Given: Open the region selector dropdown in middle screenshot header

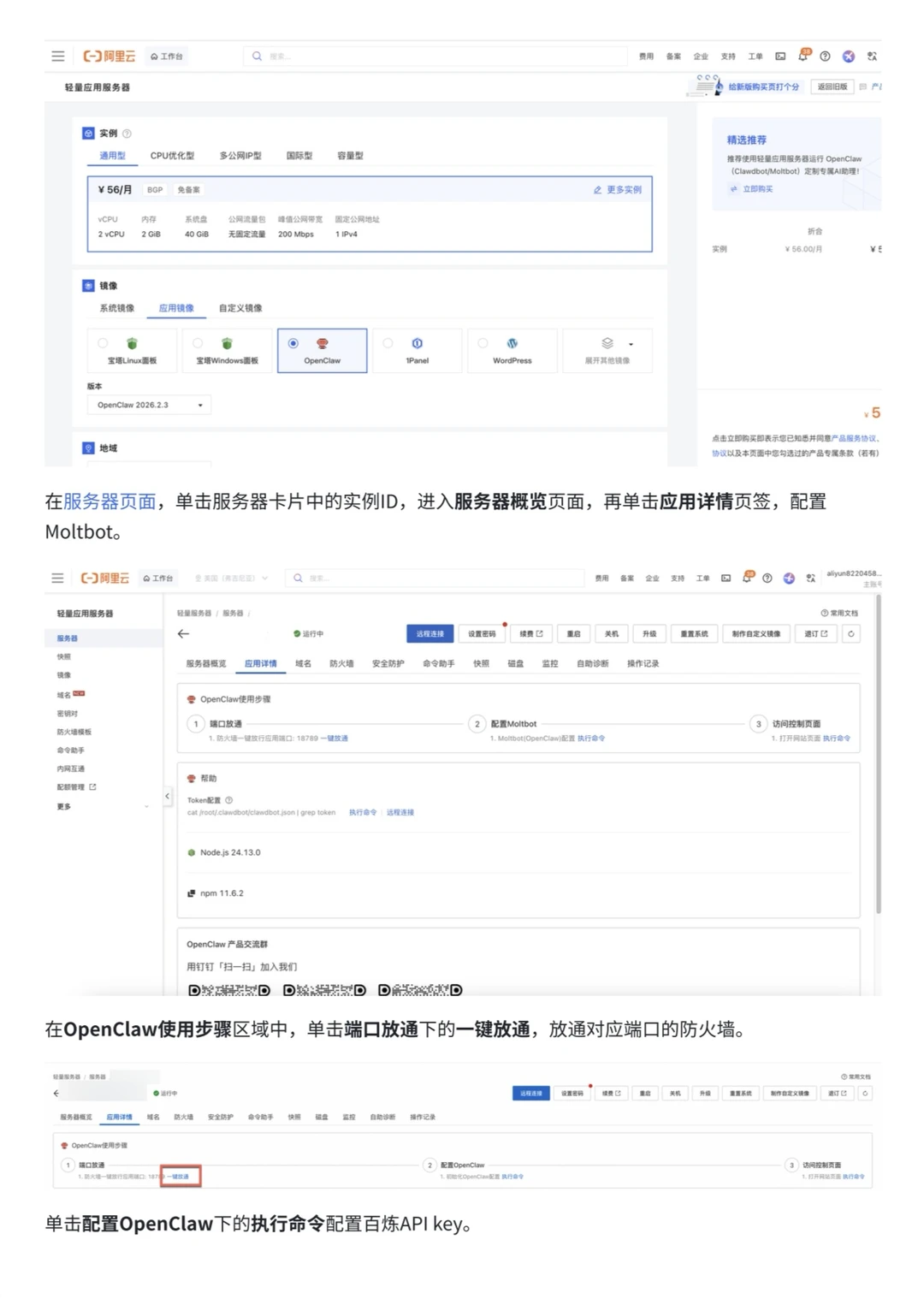Looking at the screenshot, I should coord(232,578).
